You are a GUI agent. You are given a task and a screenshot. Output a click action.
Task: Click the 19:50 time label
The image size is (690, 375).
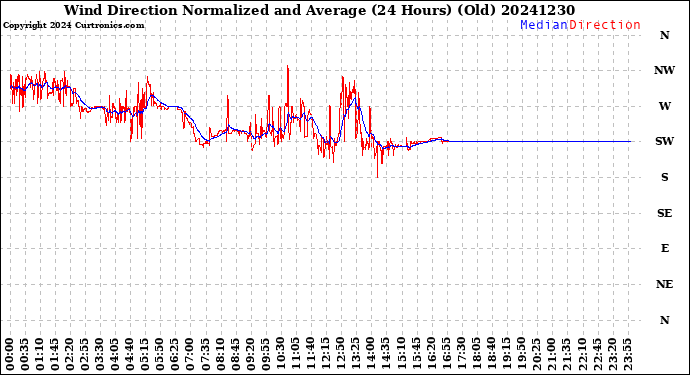(x=521, y=354)
